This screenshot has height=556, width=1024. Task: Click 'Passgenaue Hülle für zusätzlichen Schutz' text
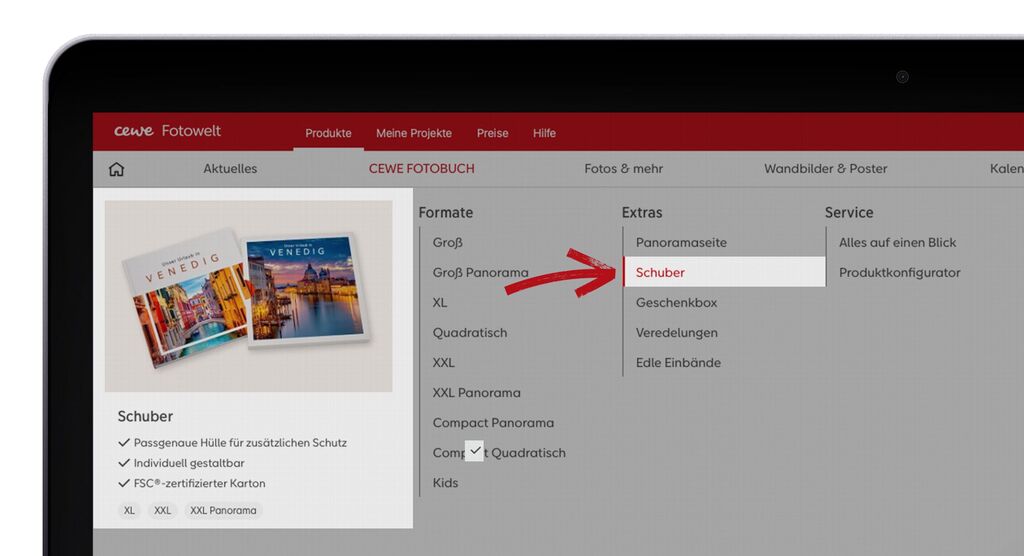click(240, 443)
